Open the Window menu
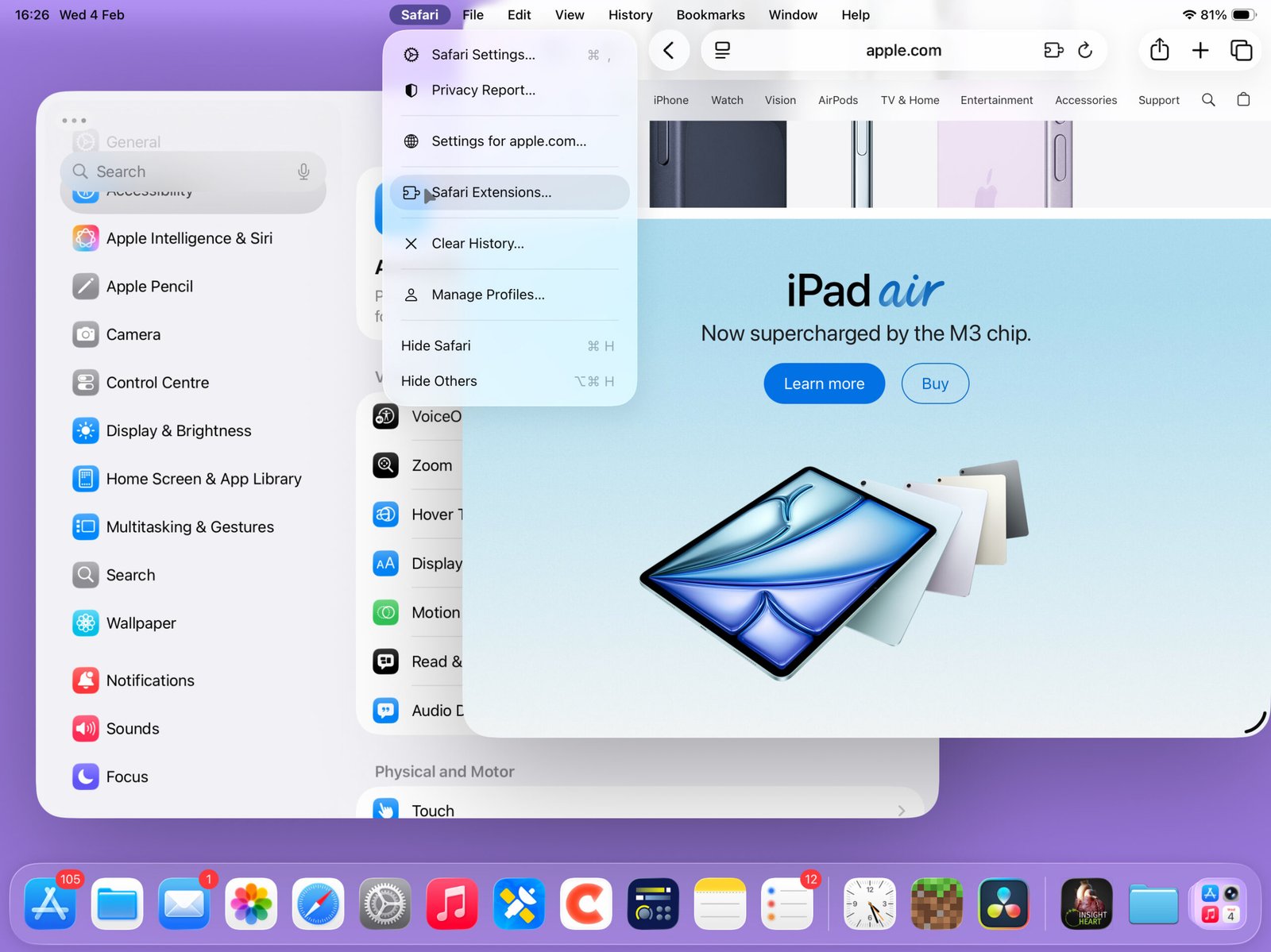 point(793,14)
